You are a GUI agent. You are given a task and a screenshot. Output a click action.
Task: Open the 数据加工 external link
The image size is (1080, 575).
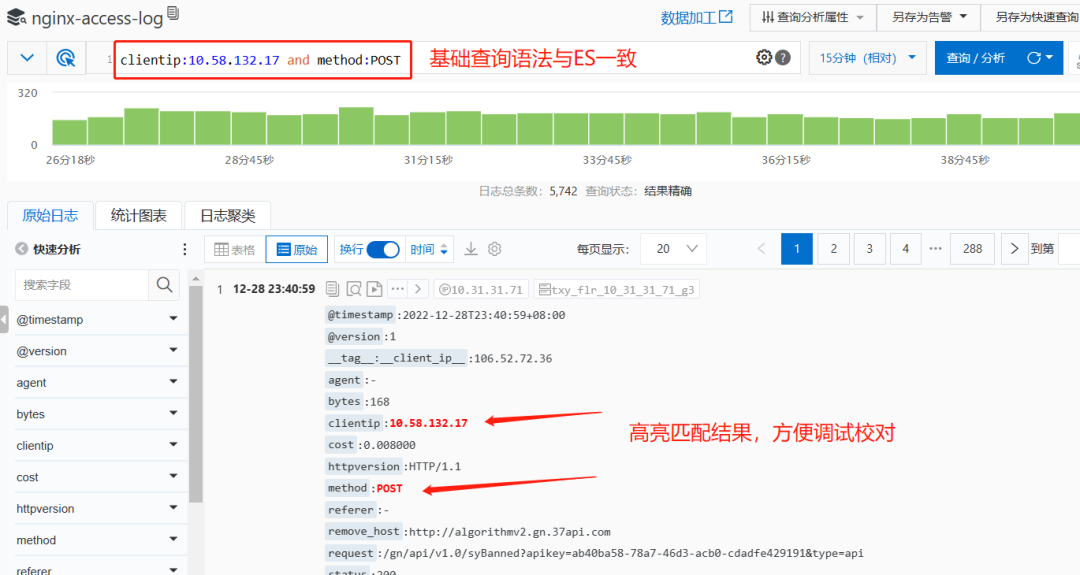(696, 18)
